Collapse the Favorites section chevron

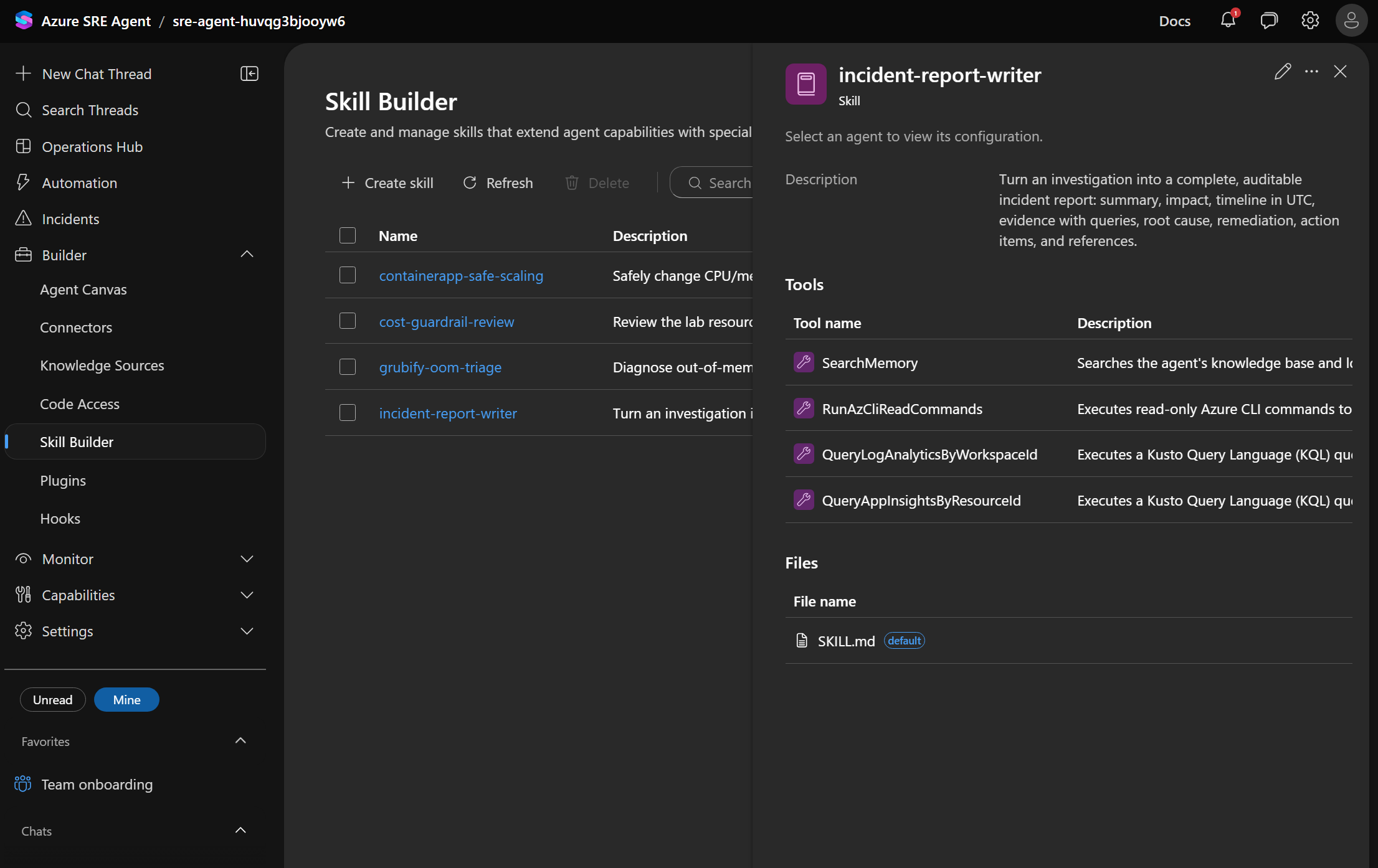[x=240, y=740]
